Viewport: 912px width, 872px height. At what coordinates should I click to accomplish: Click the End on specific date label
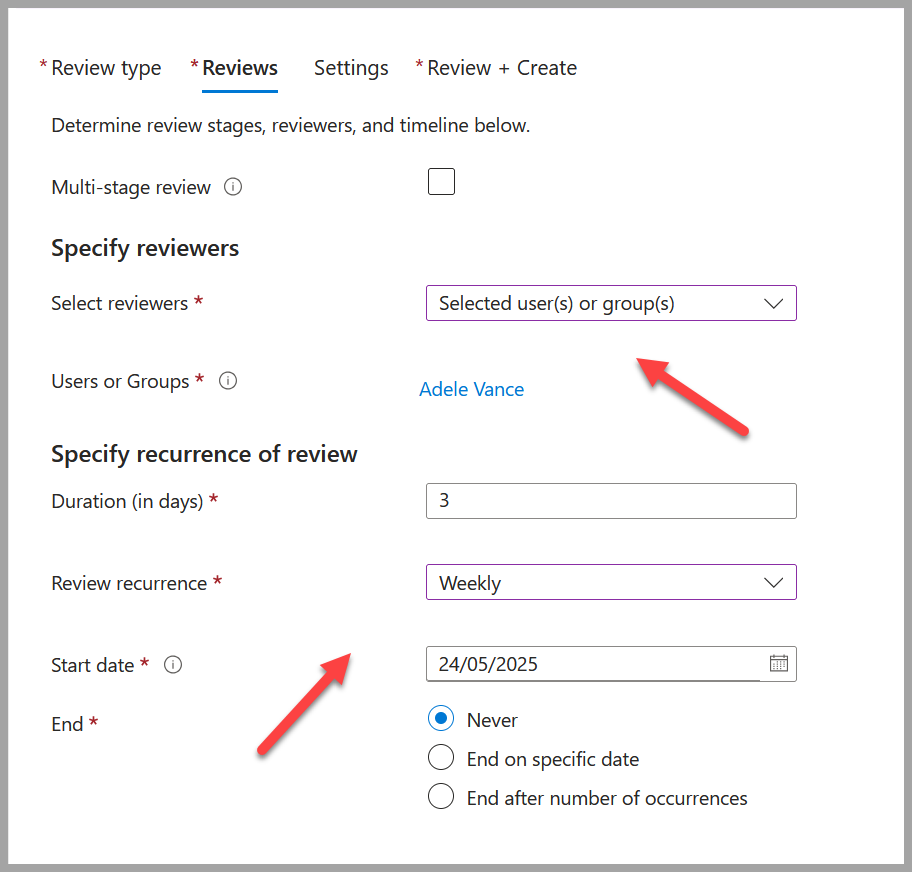click(553, 759)
